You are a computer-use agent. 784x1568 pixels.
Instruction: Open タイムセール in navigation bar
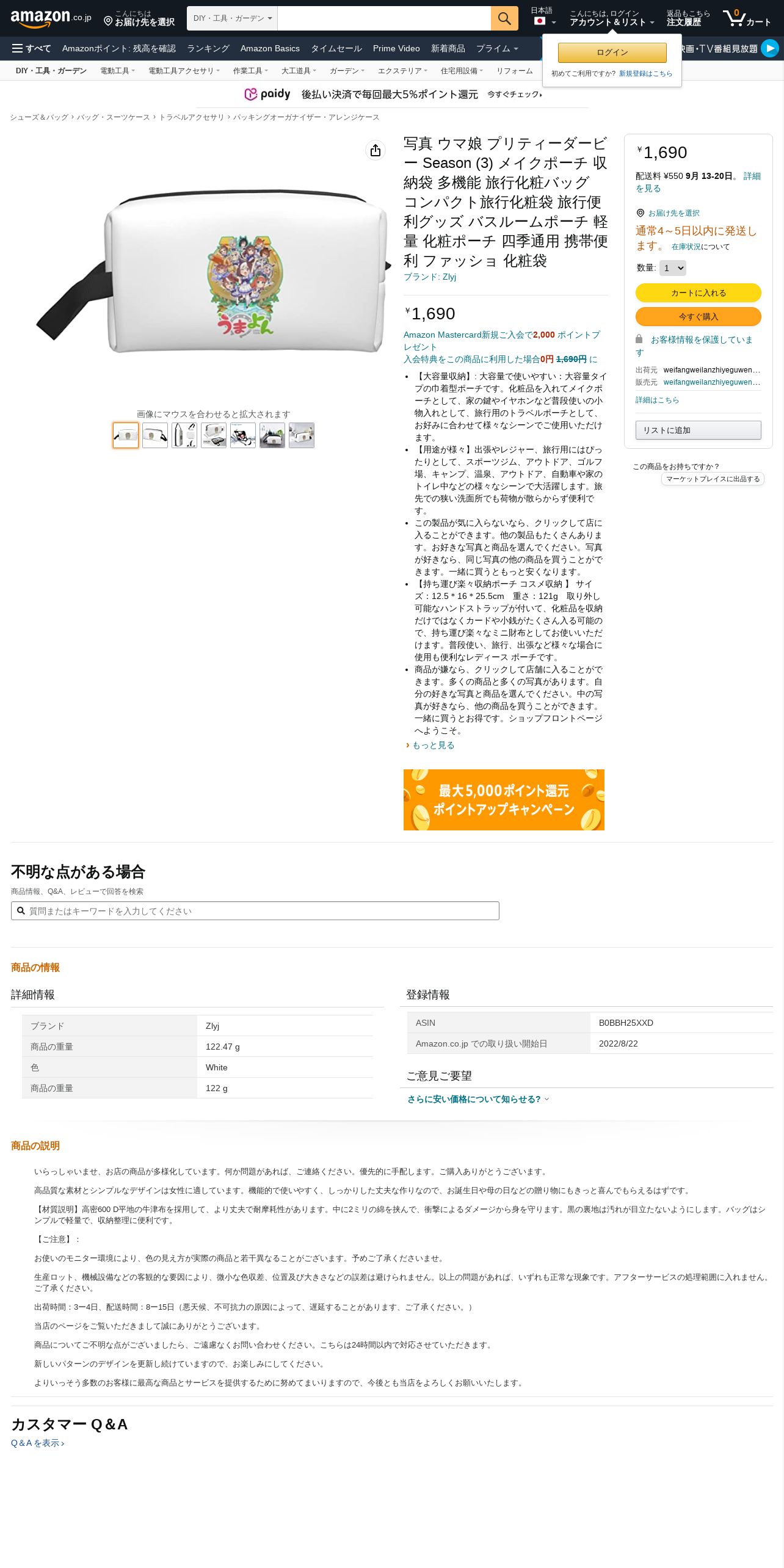336,48
